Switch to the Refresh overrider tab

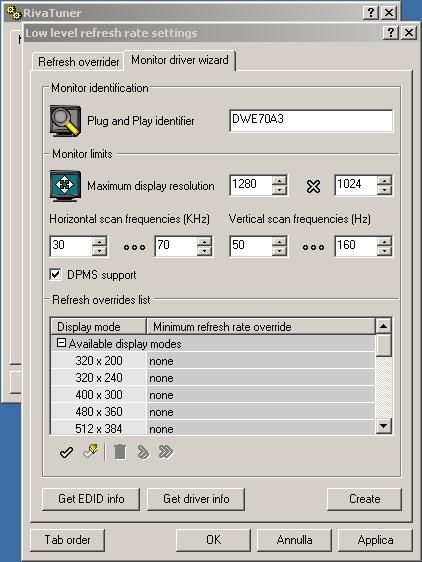point(79,62)
